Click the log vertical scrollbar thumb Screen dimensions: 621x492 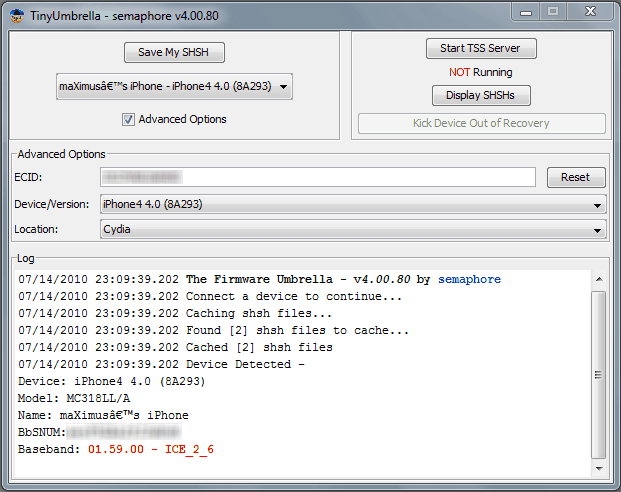pos(599,374)
